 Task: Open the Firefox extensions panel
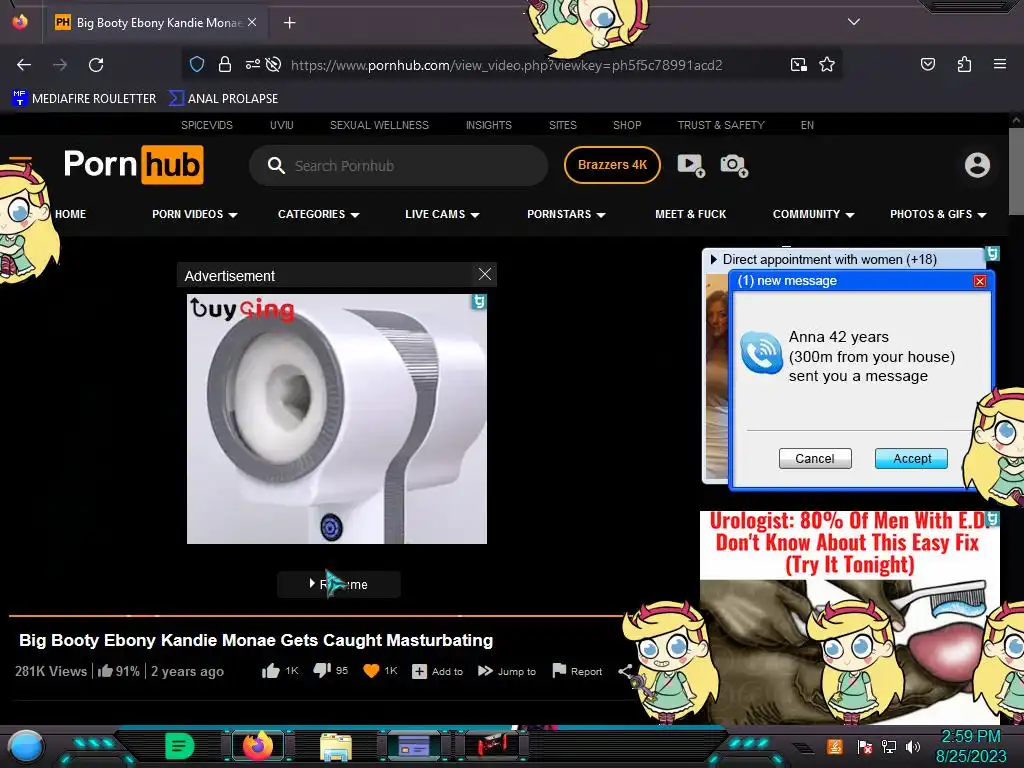pos(964,64)
